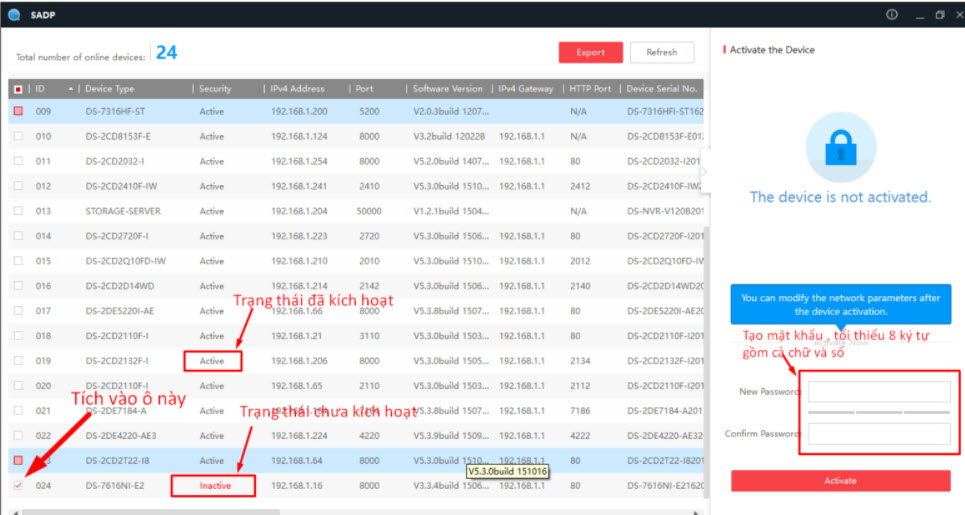Tick the checkbox for STORAGE-SERVER row 013
The height and width of the screenshot is (515, 965).
click(18, 211)
